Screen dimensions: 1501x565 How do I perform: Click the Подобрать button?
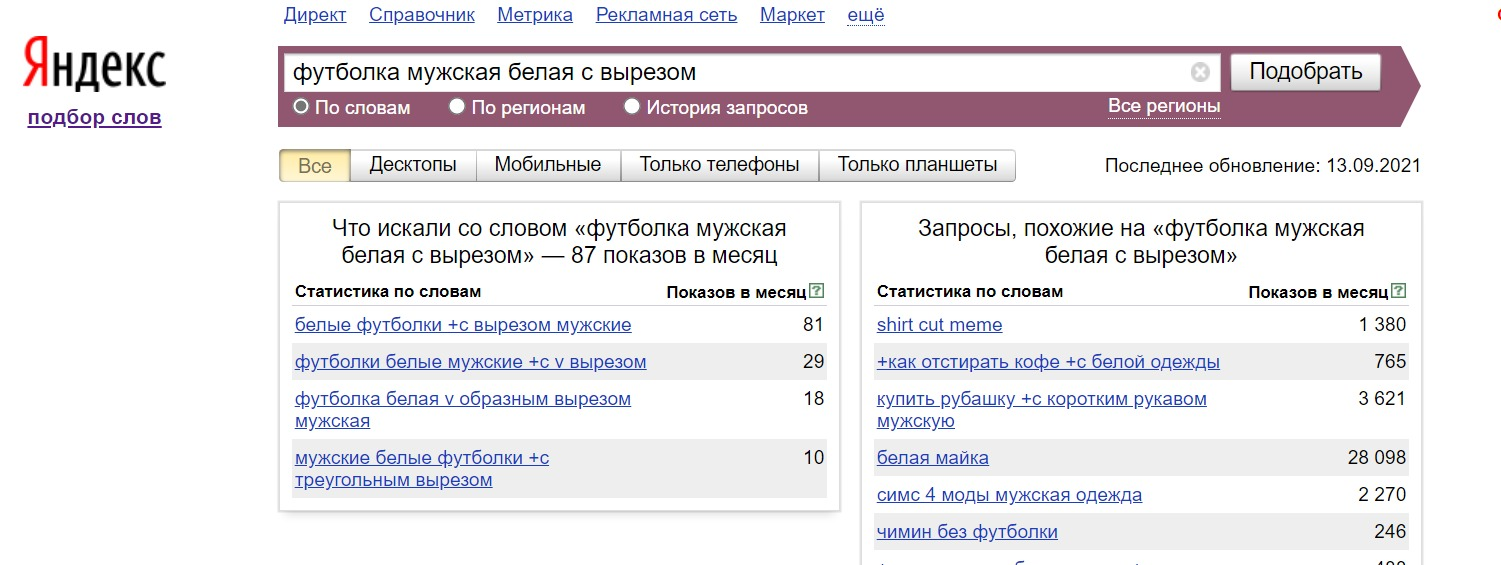pyautogui.click(x=1305, y=72)
